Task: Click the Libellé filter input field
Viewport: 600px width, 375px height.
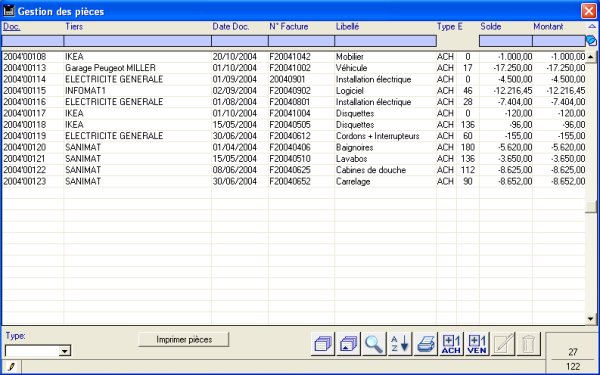Action: click(386, 41)
